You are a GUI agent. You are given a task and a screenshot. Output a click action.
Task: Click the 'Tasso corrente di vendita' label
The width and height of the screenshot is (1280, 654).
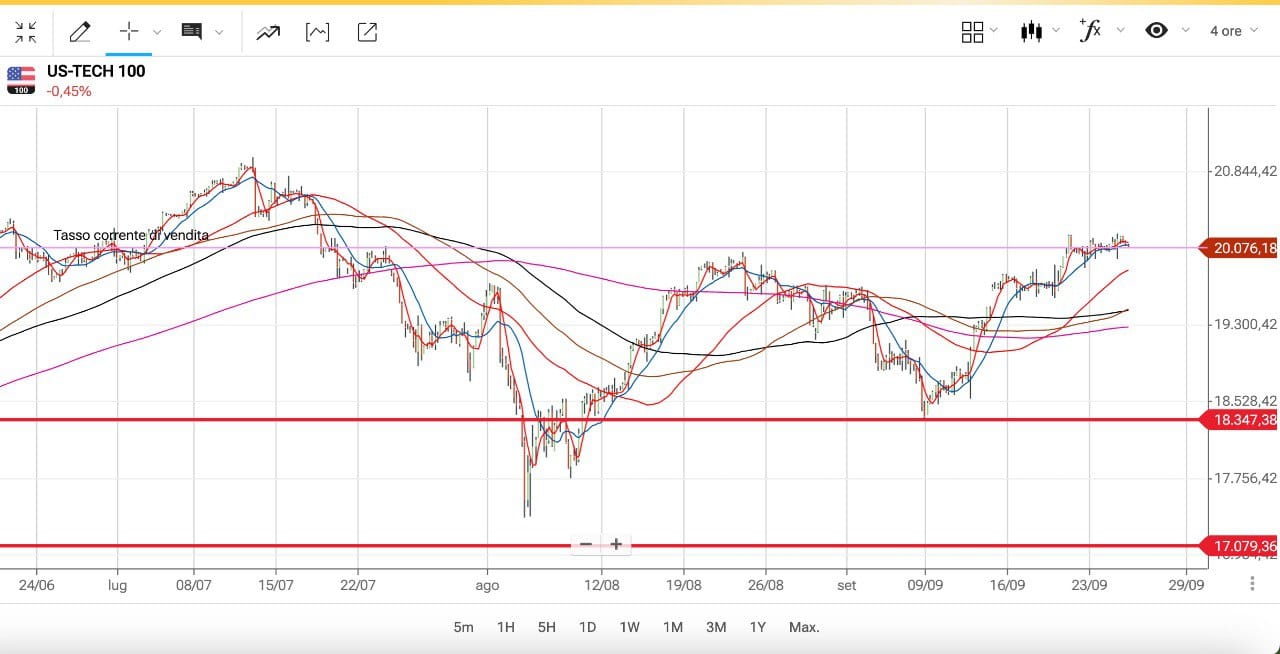(131, 235)
